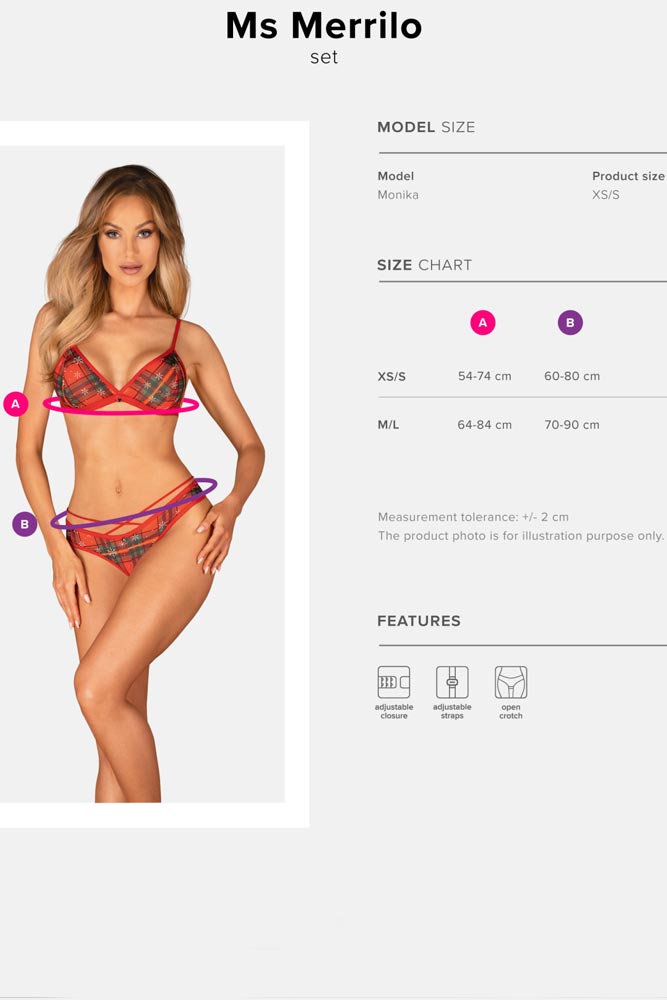The image size is (667, 1000).
Task: Click the FEATURES section heading
Action: click(419, 621)
